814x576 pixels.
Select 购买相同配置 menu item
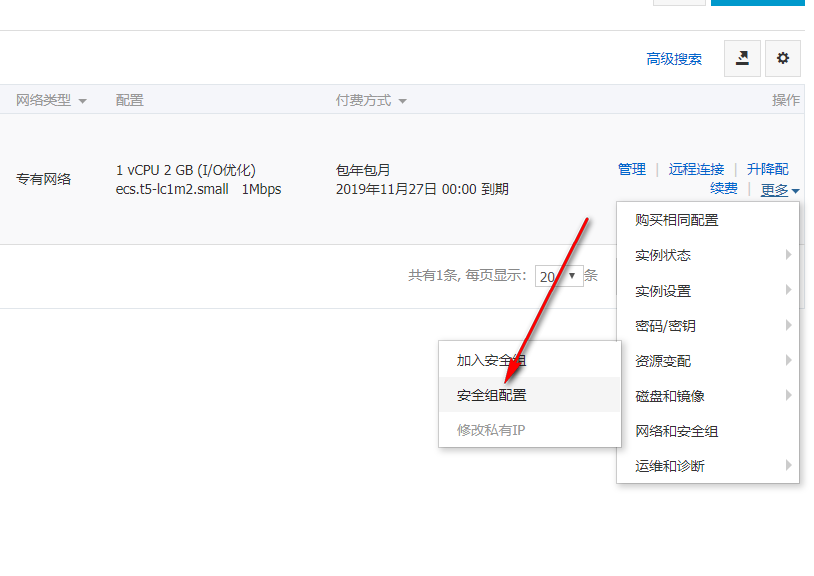[x=708, y=220]
